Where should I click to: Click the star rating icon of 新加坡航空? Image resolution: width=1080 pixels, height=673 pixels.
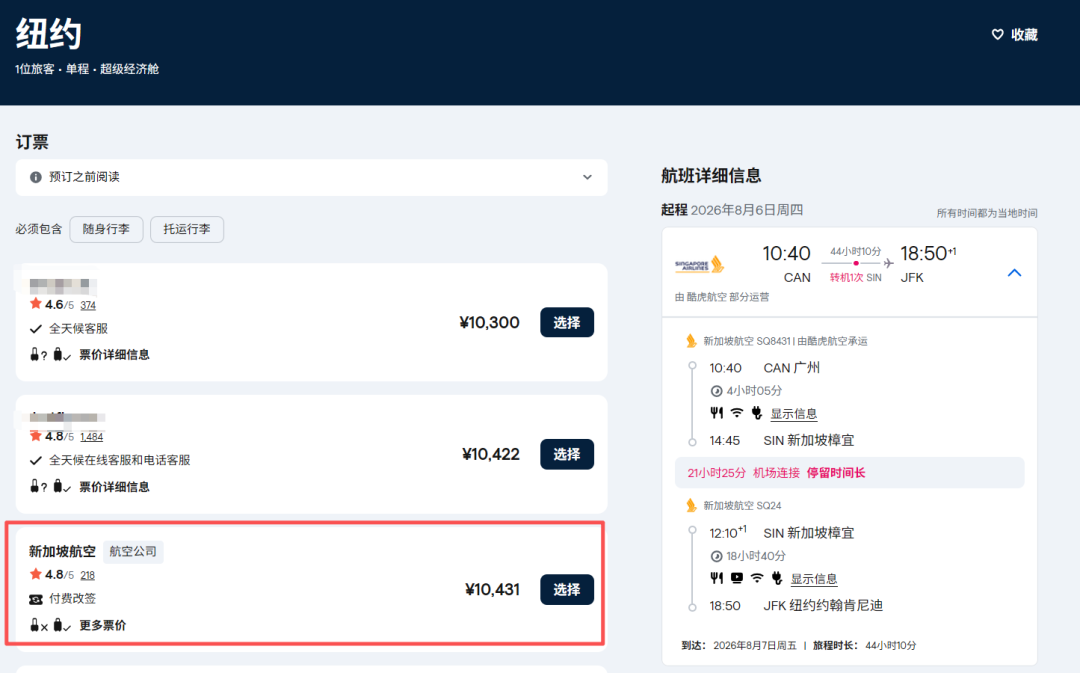(x=36, y=574)
